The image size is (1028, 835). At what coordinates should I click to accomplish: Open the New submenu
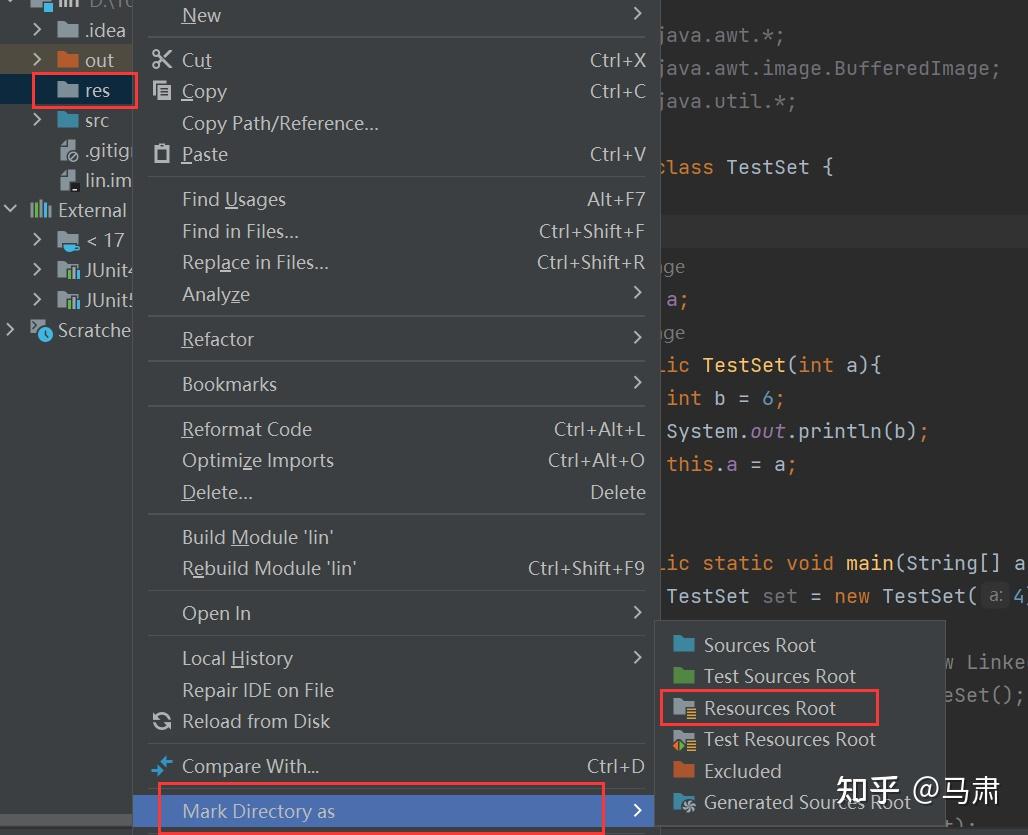tap(397, 15)
